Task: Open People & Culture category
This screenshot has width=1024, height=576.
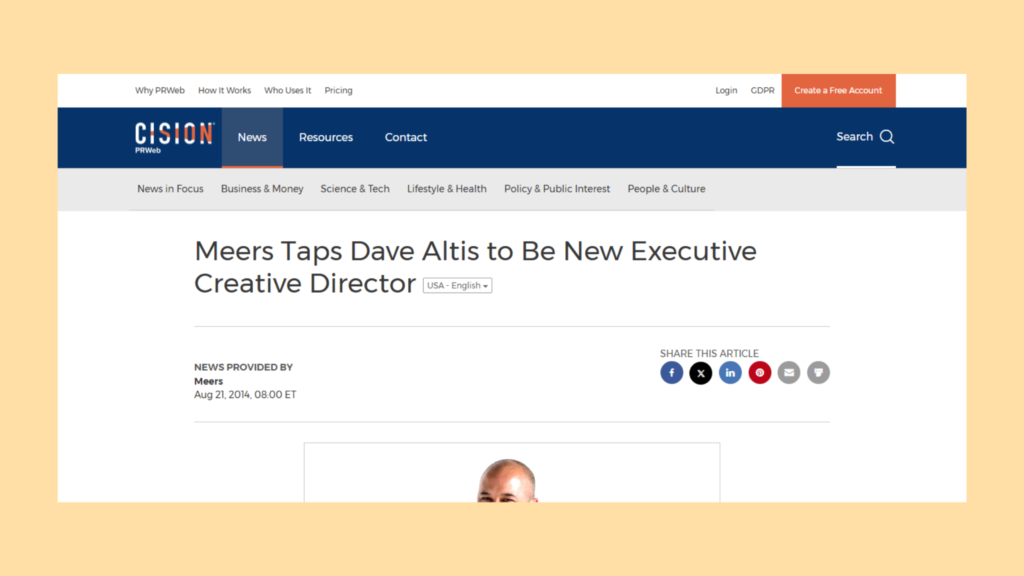Action: click(x=666, y=189)
